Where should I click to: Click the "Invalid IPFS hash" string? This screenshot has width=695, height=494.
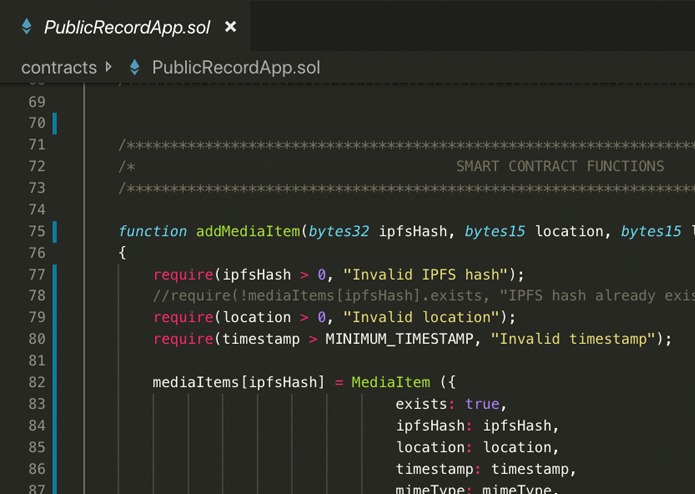click(x=425, y=275)
